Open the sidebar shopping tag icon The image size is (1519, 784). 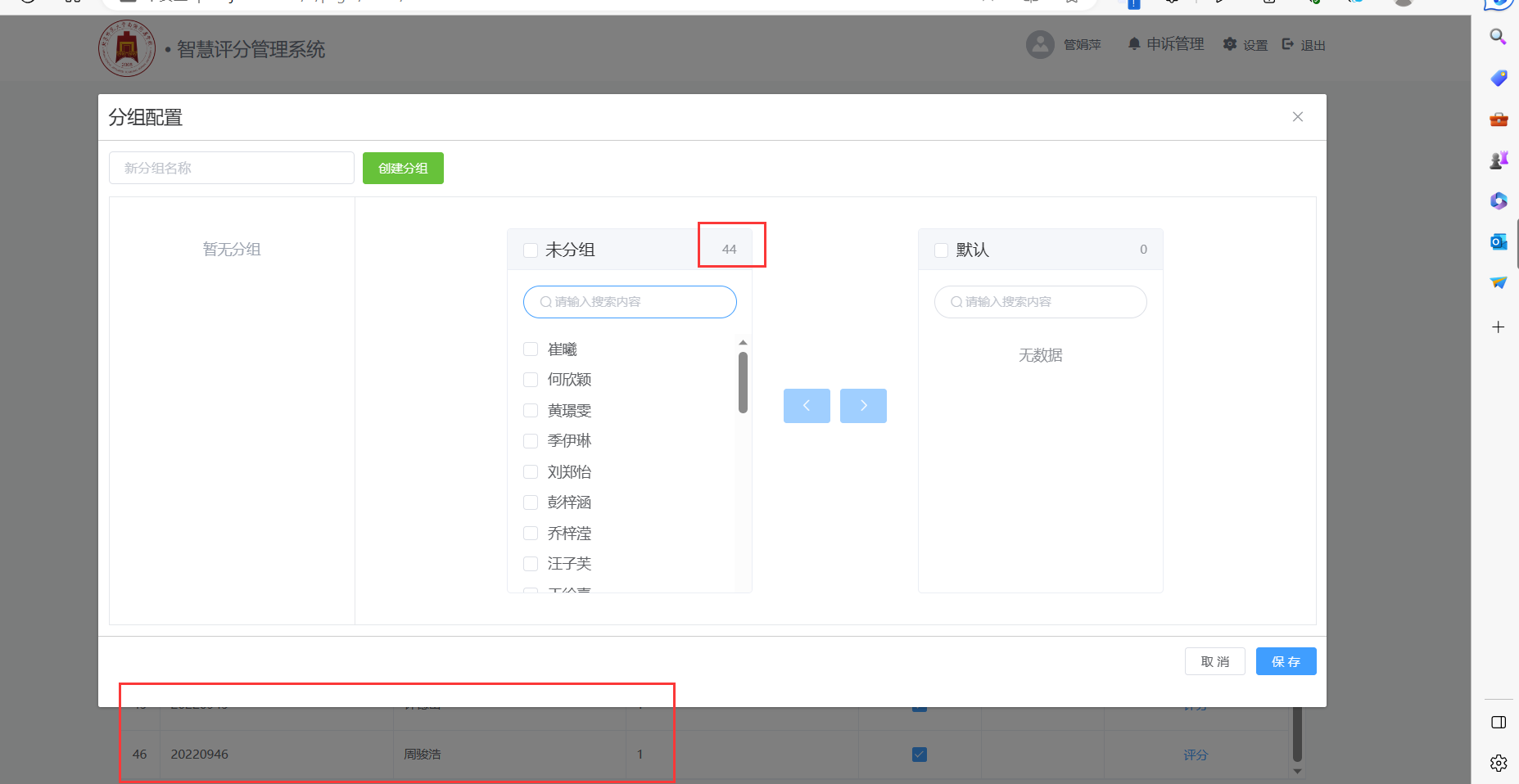click(1499, 78)
